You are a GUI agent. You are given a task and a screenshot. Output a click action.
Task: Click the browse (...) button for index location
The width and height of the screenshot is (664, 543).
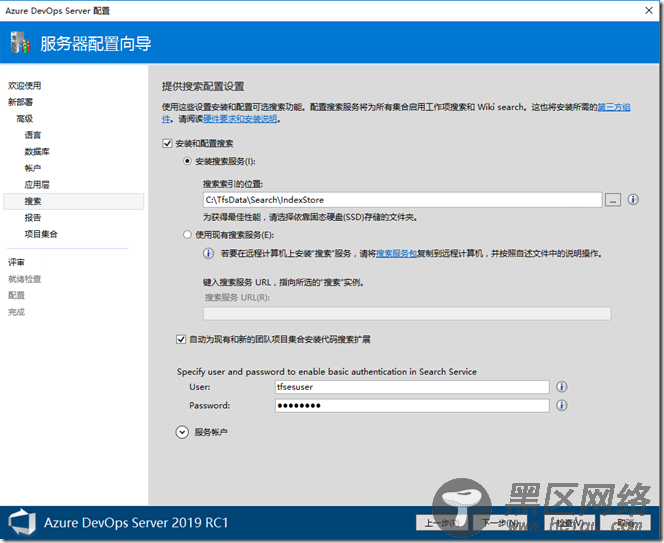(612, 199)
